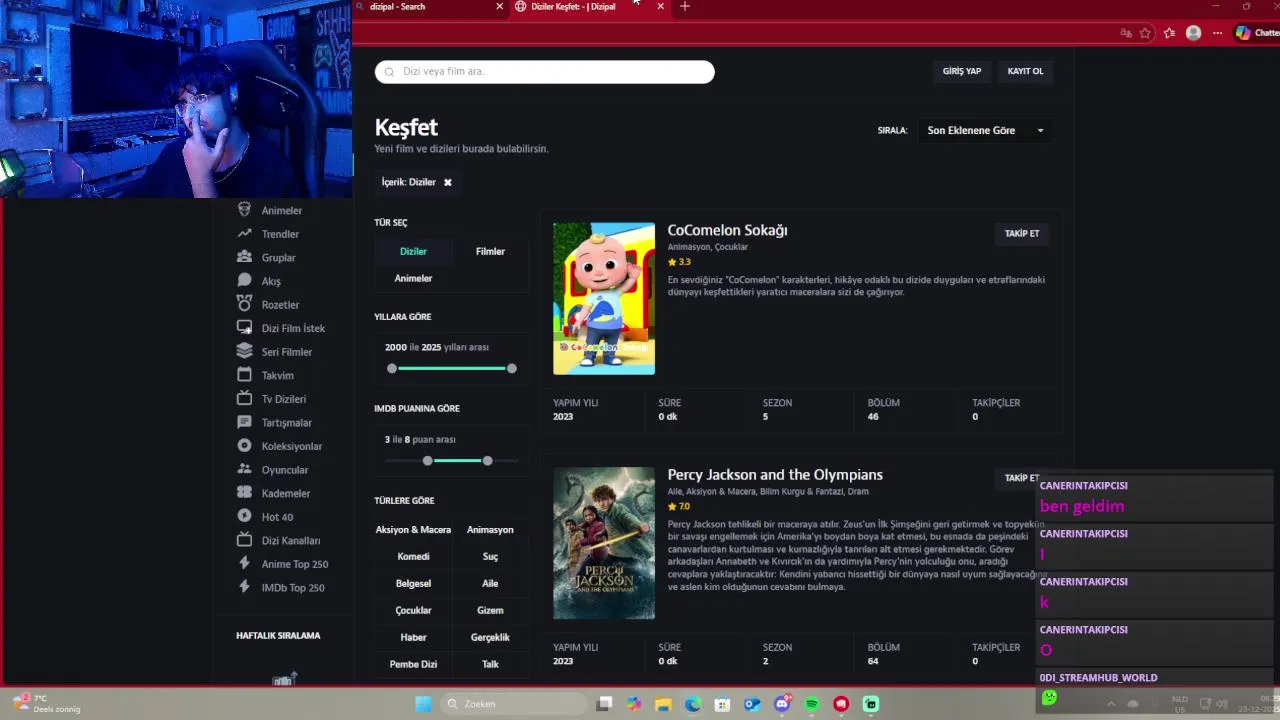
Task: Open Discord from the taskbar
Action: click(x=782, y=704)
